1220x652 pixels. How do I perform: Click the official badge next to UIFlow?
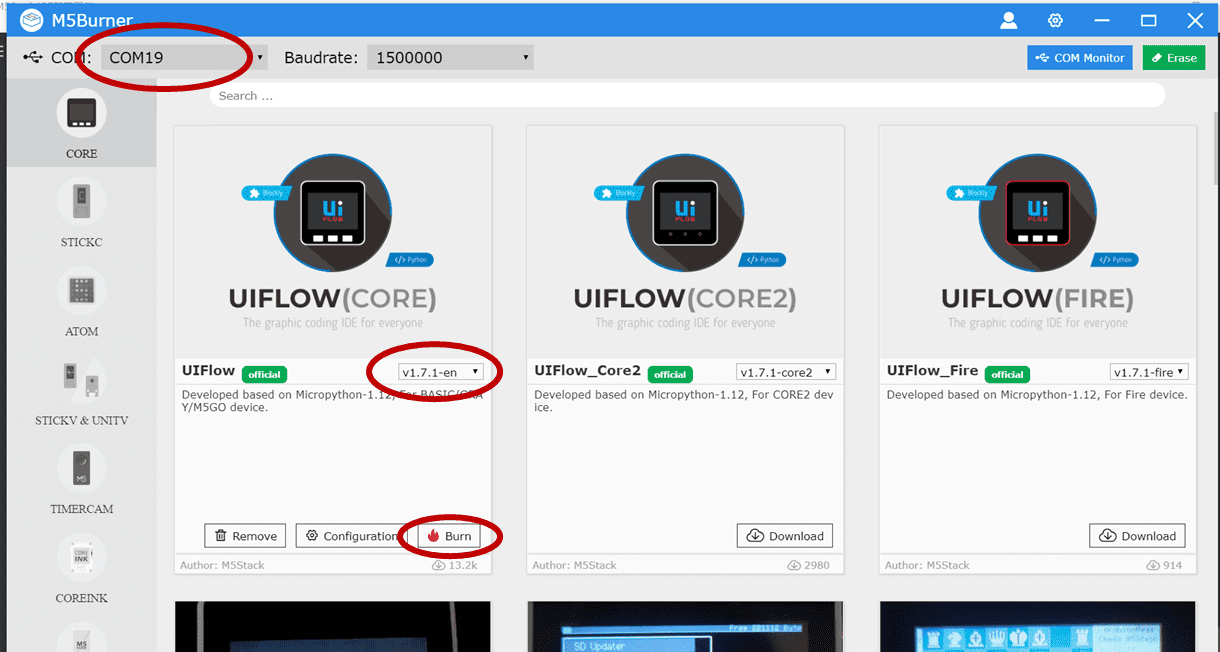click(x=264, y=374)
